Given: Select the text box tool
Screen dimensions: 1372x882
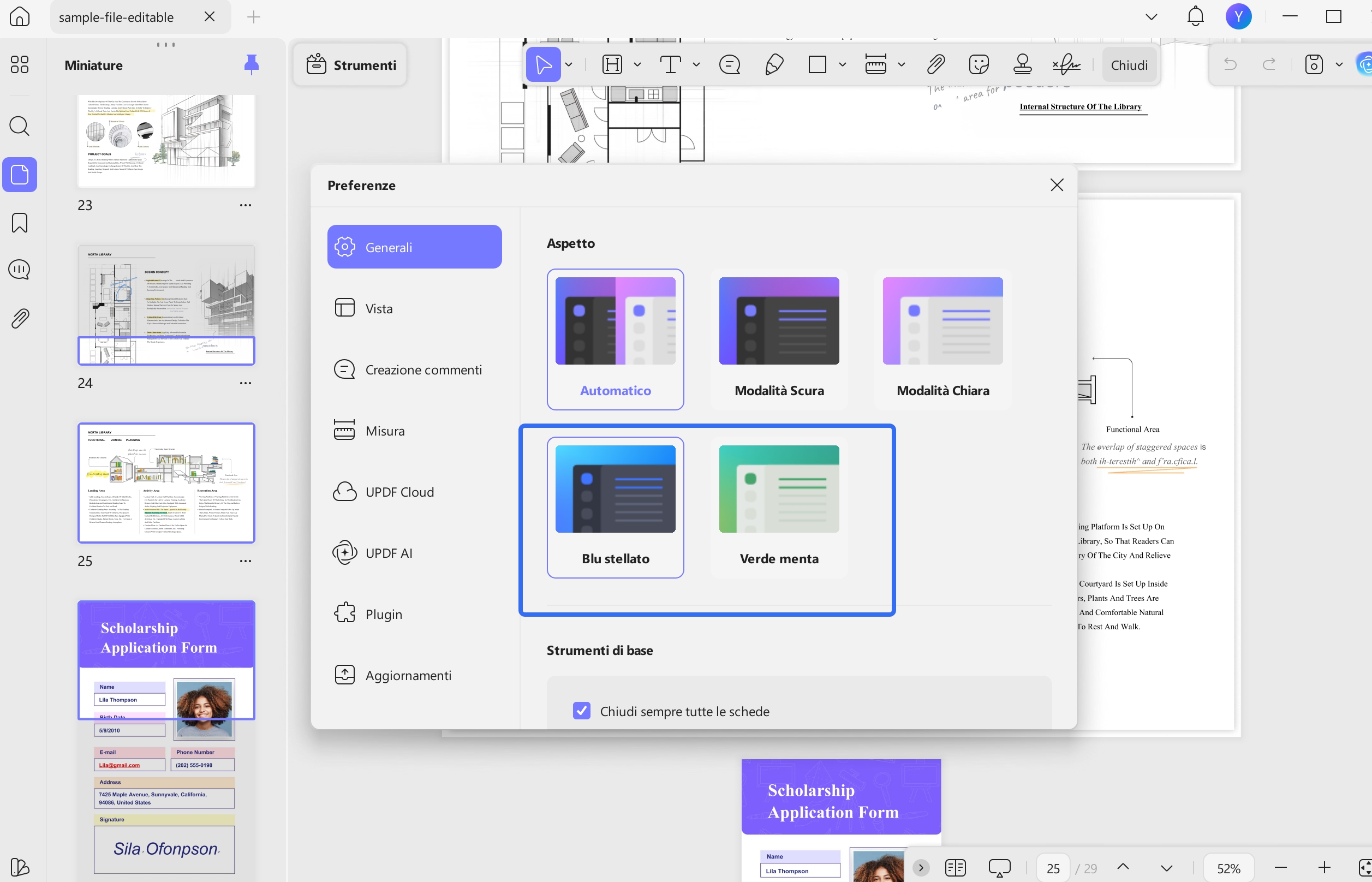Looking at the screenshot, I should pyautogui.click(x=671, y=65).
